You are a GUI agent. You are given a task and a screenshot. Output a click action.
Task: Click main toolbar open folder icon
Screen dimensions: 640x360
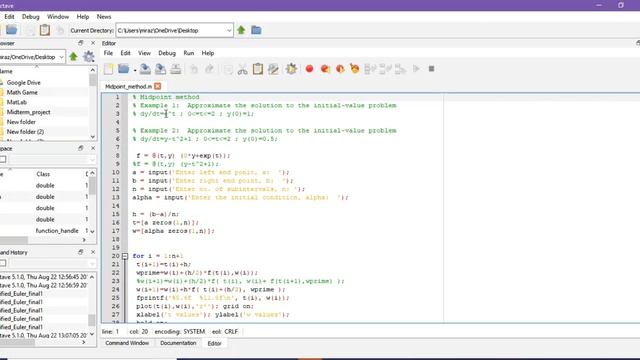(11, 30)
